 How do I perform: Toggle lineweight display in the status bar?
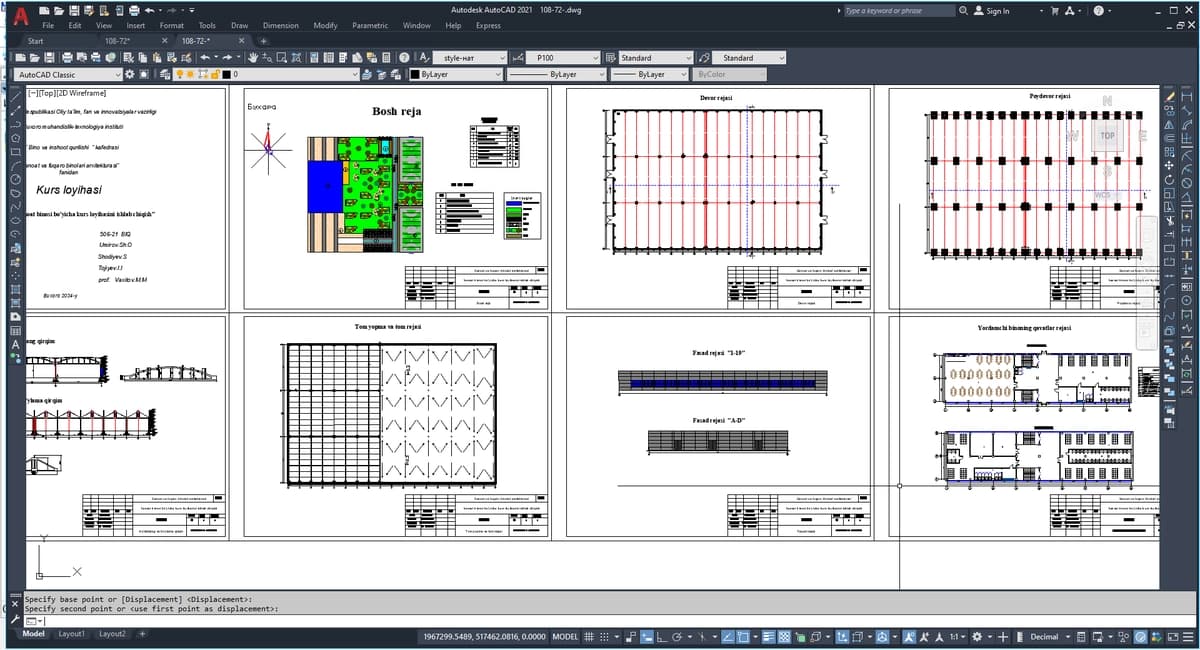tap(768, 636)
